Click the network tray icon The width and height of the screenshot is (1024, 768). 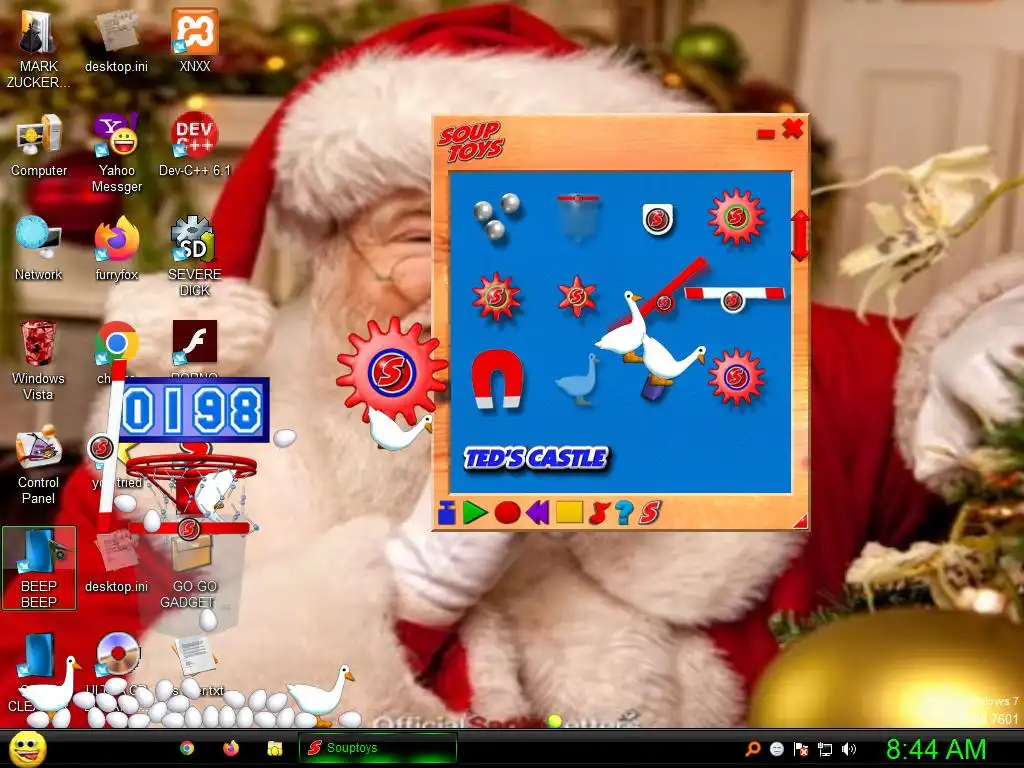pyautogui.click(x=825, y=749)
